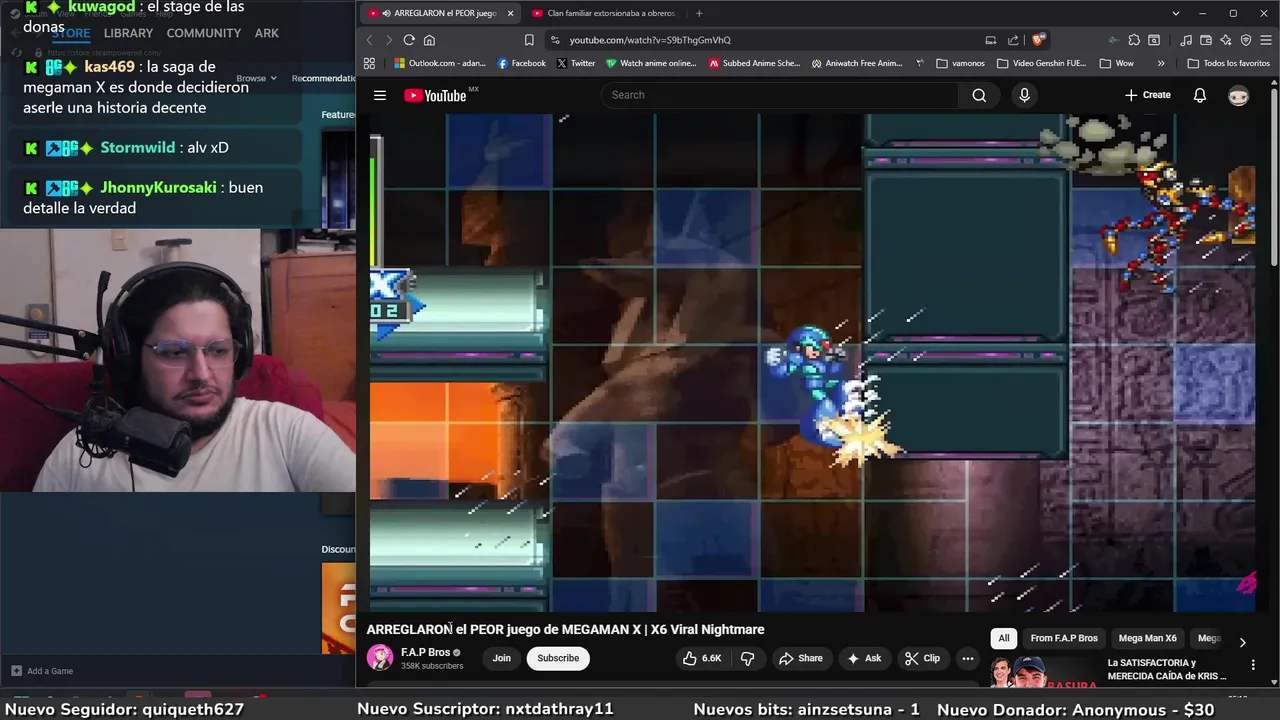Select the All filter chip
This screenshot has height=720, width=1280.
tap(1004, 638)
